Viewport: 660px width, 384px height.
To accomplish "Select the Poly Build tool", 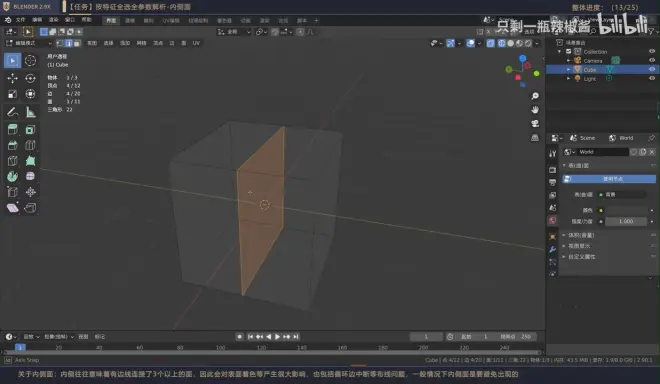I will pos(30,161).
